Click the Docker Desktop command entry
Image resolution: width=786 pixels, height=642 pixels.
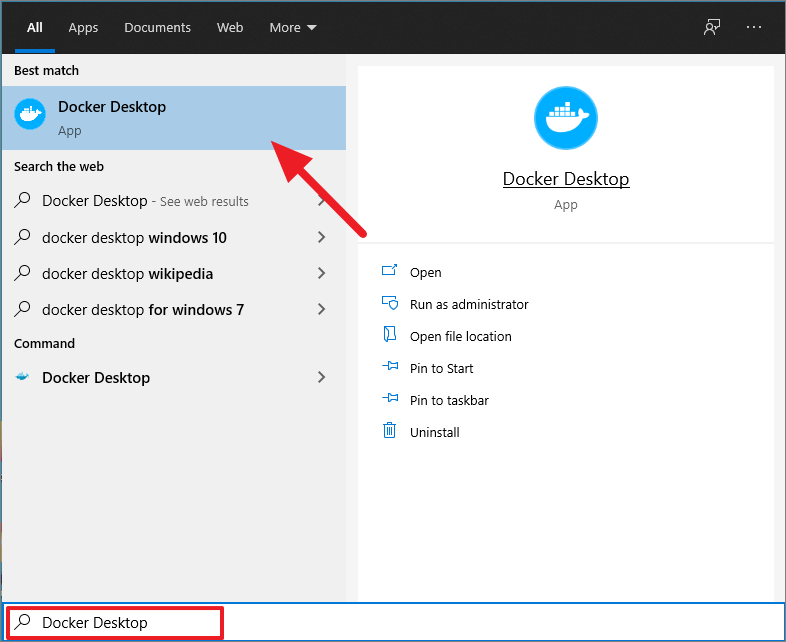tap(174, 377)
